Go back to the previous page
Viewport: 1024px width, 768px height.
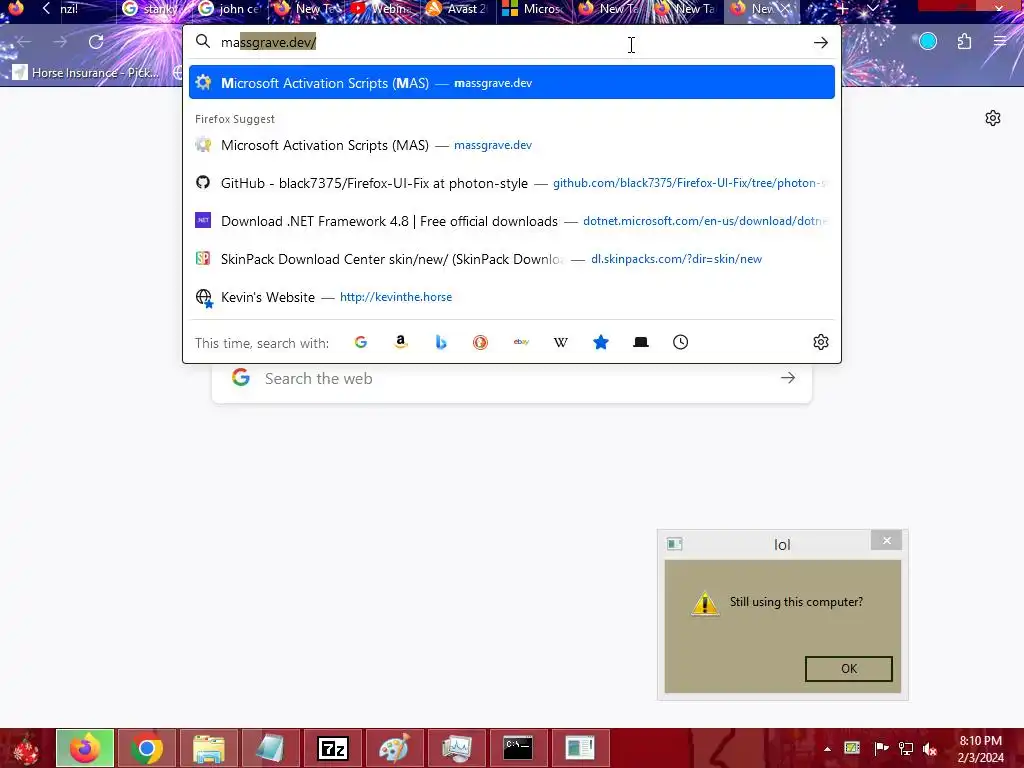click(x=24, y=42)
